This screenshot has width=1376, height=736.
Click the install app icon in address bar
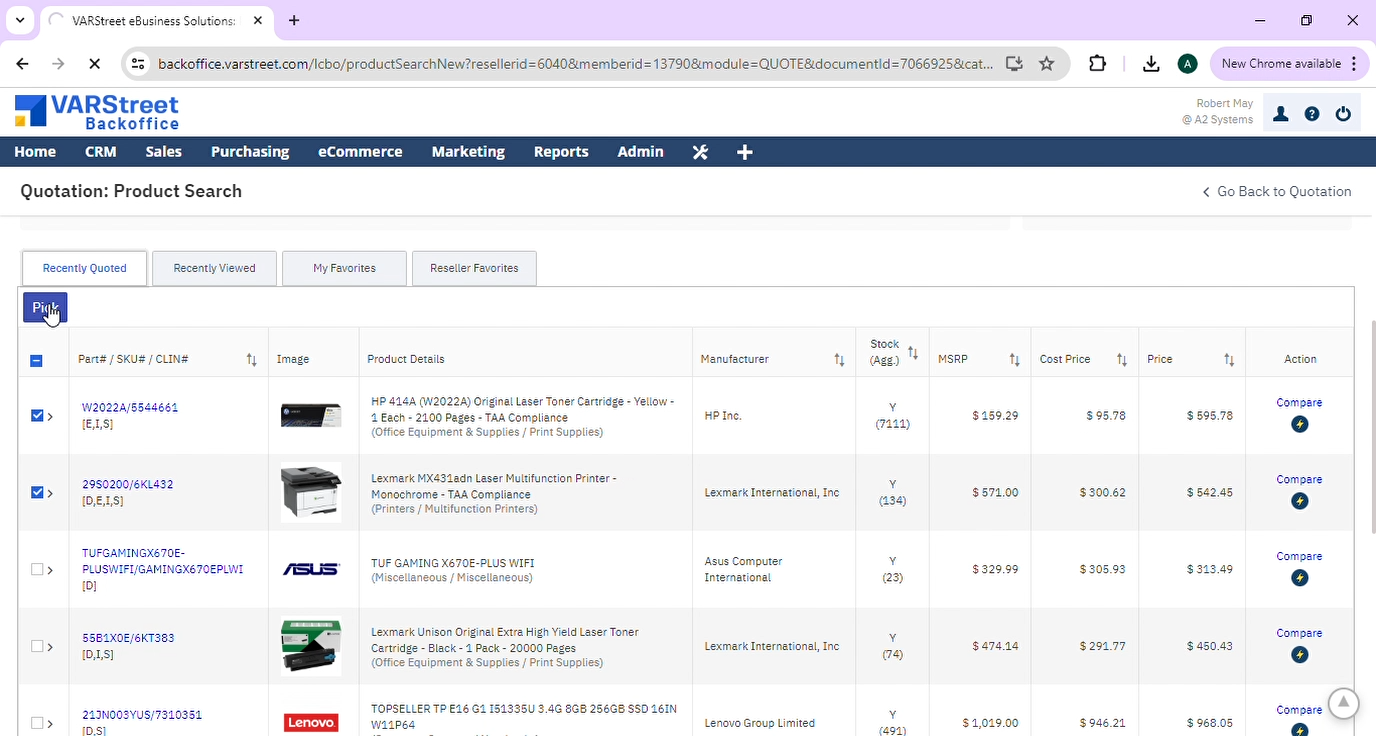(x=1014, y=63)
